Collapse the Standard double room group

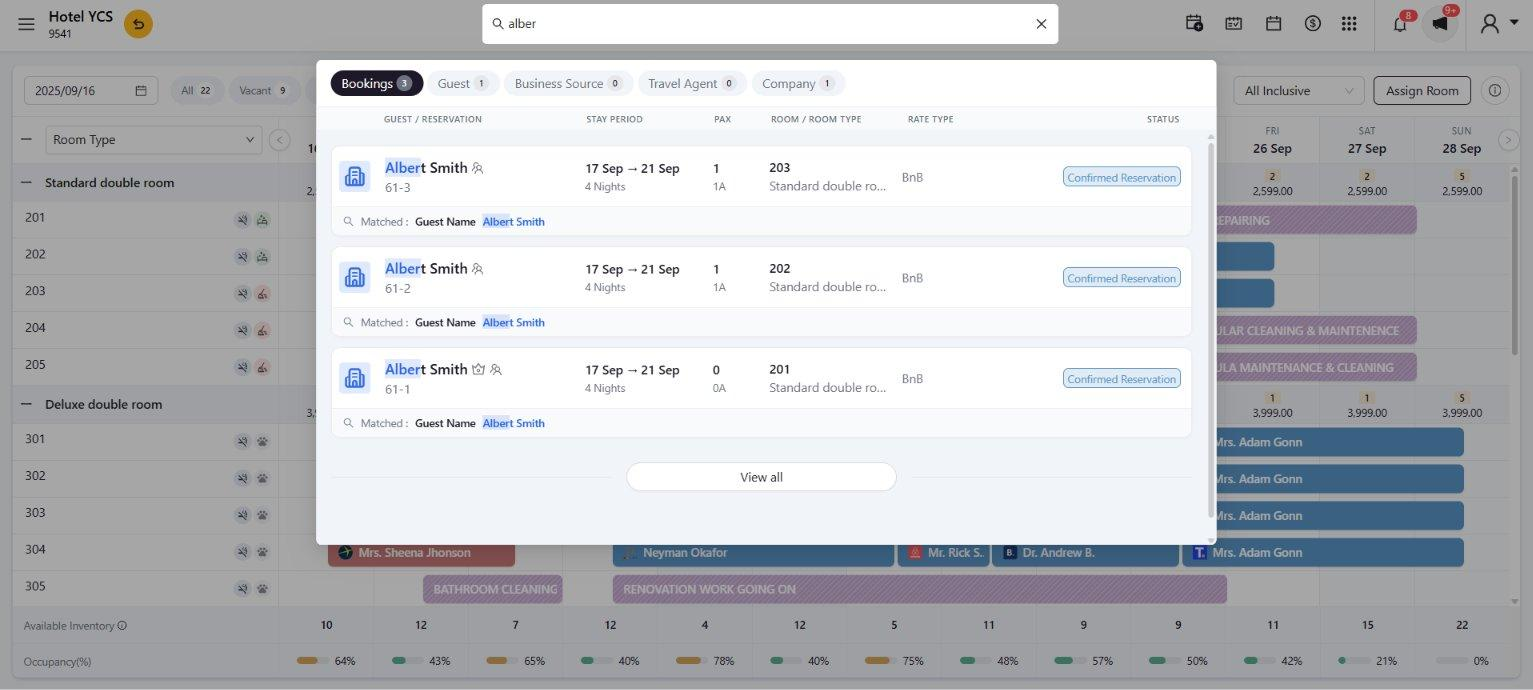click(x=26, y=183)
